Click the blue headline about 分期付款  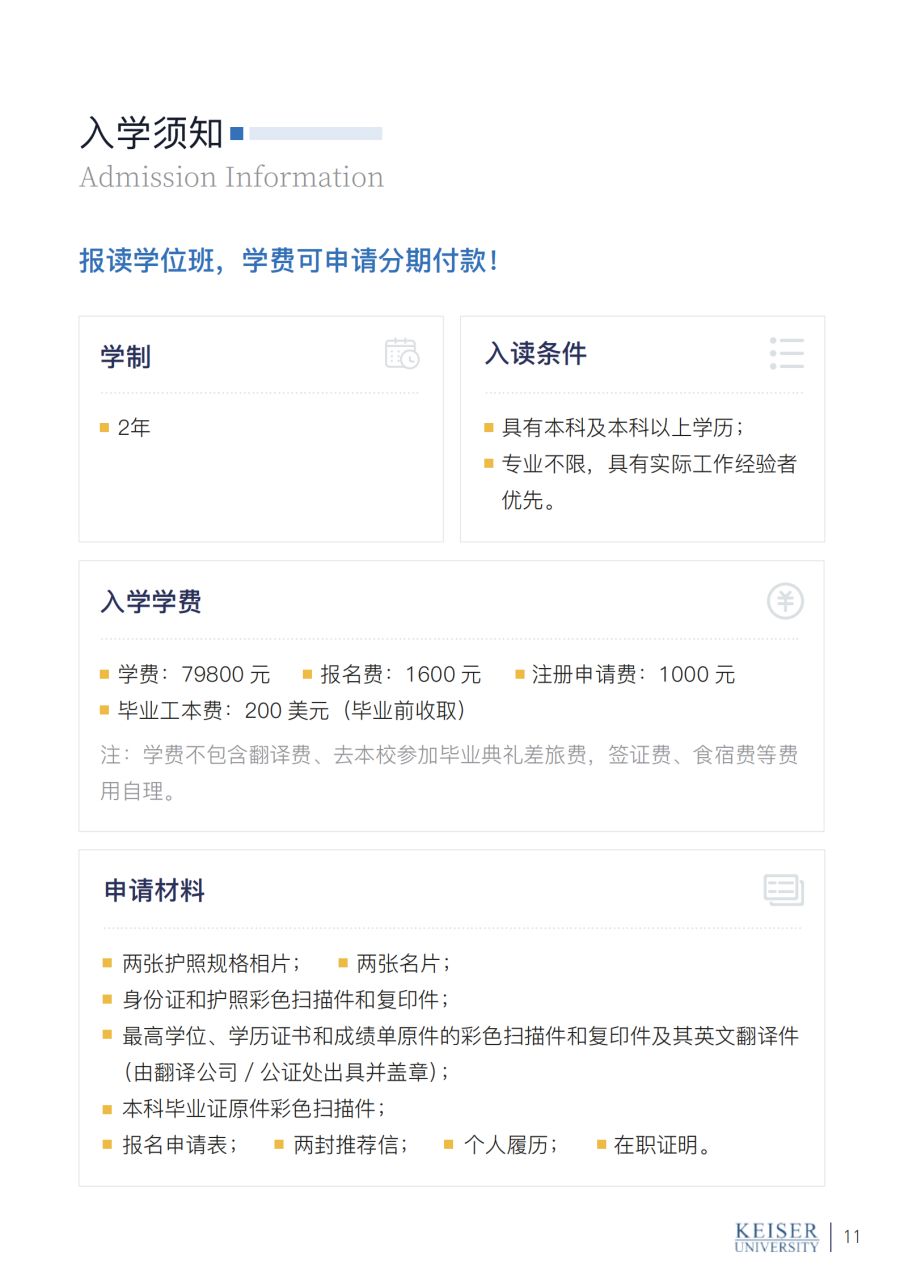[289, 261]
